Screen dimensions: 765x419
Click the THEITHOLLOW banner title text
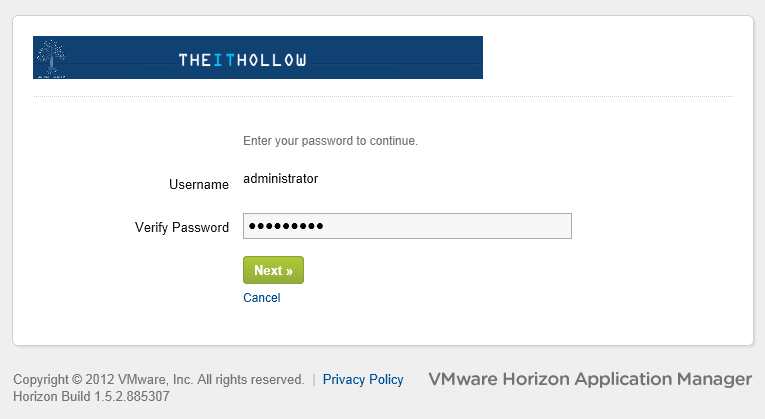[x=242, y=60]
